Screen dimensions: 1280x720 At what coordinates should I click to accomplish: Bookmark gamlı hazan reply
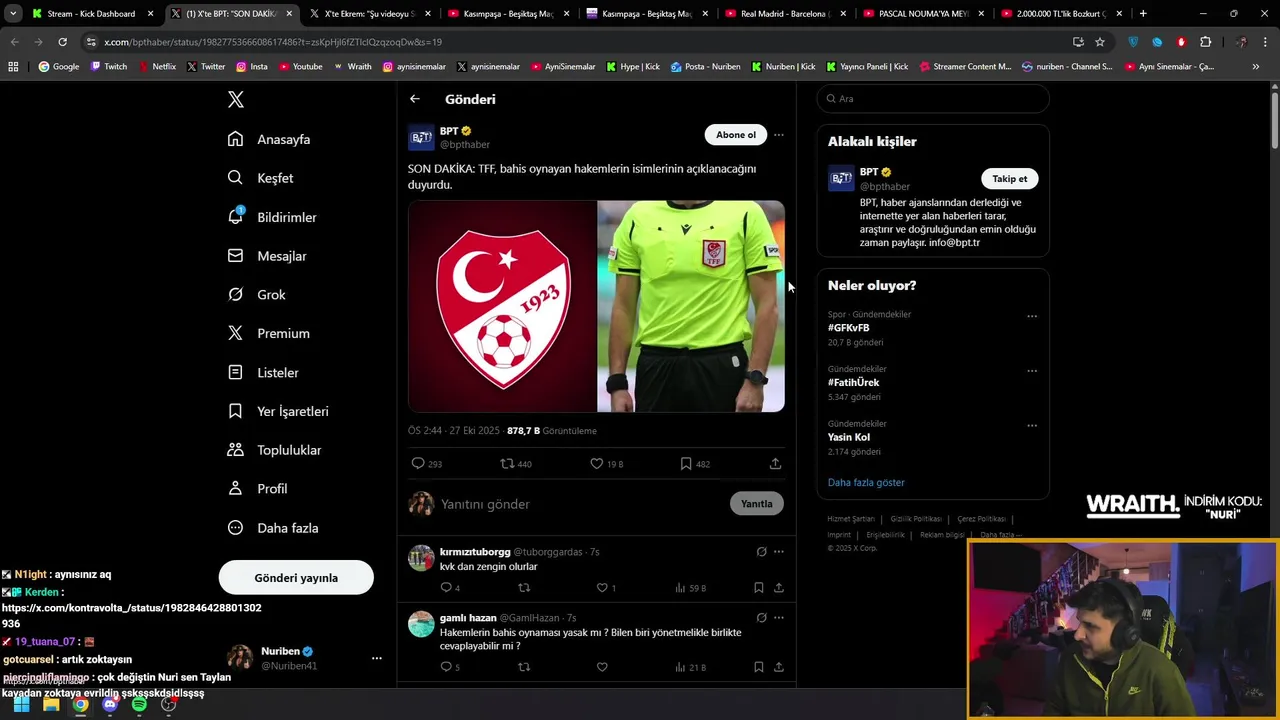(759, 667)
